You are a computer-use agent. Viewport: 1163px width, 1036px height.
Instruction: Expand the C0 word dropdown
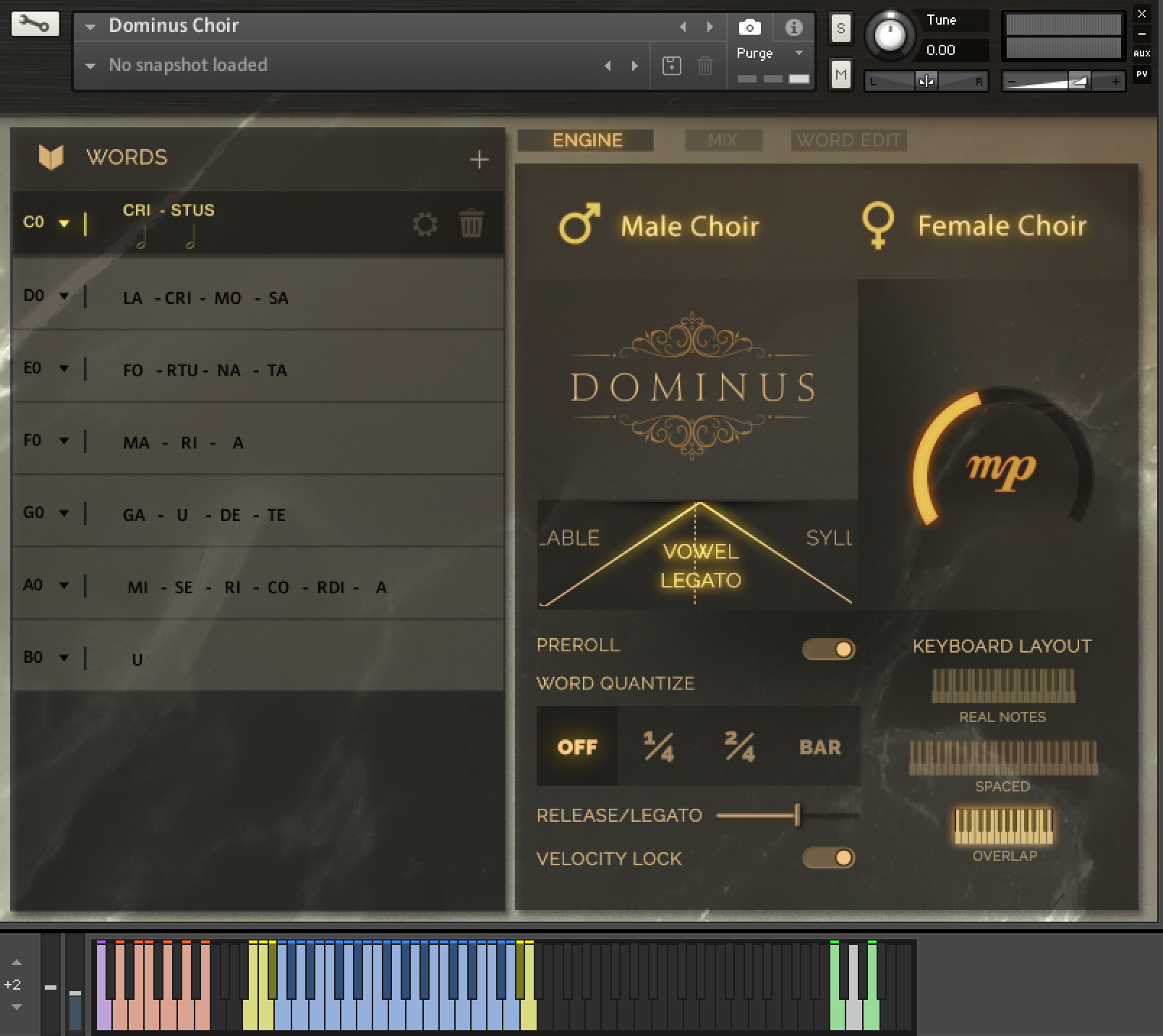[64, 224]
